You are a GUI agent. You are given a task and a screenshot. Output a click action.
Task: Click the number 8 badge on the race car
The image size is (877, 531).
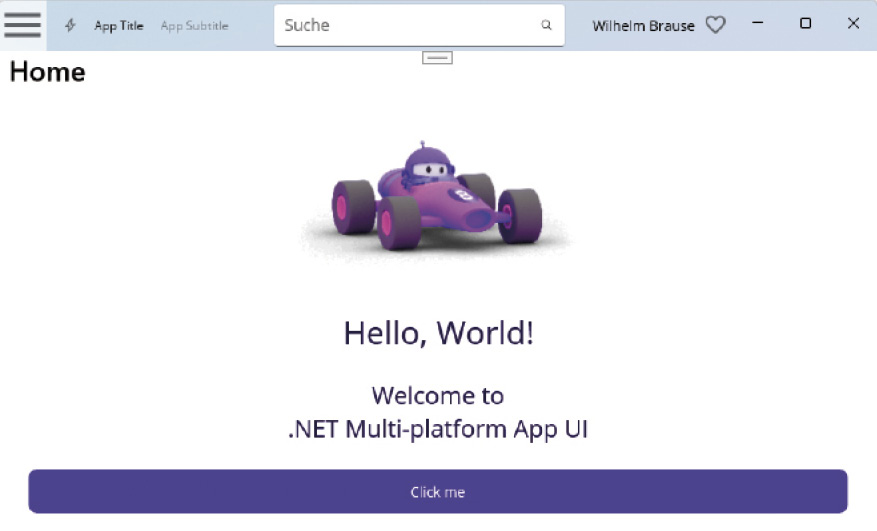pyautogui.click(x=463, y=195)
